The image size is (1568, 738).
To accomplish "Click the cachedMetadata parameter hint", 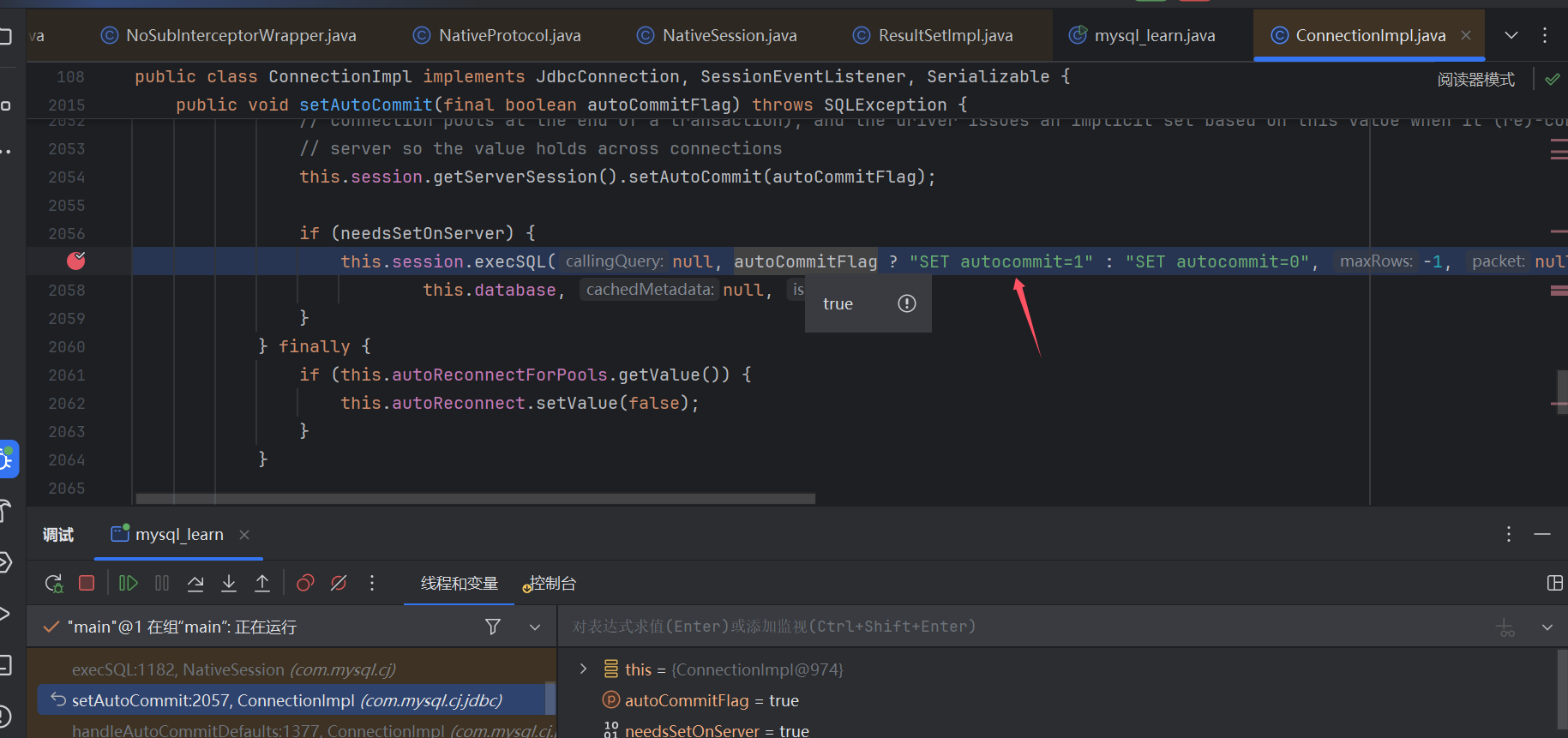I will point(650,290).
